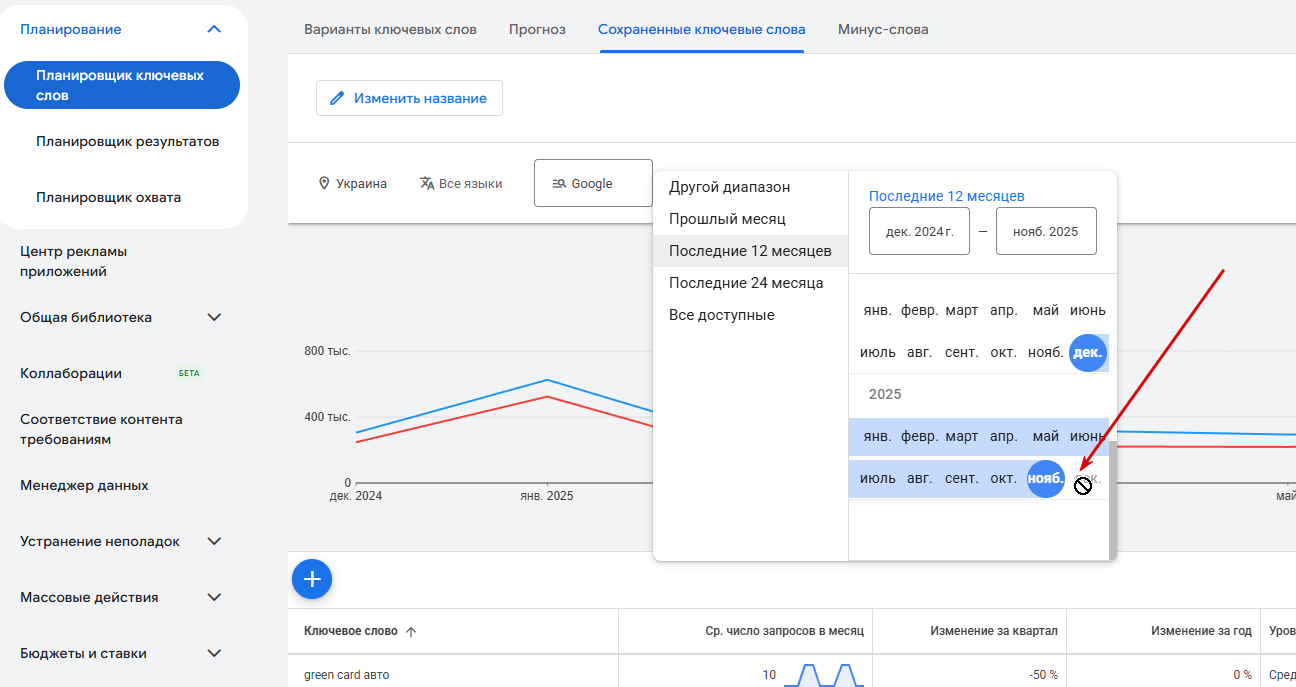Choose Все доступные range option

(750, 315)
